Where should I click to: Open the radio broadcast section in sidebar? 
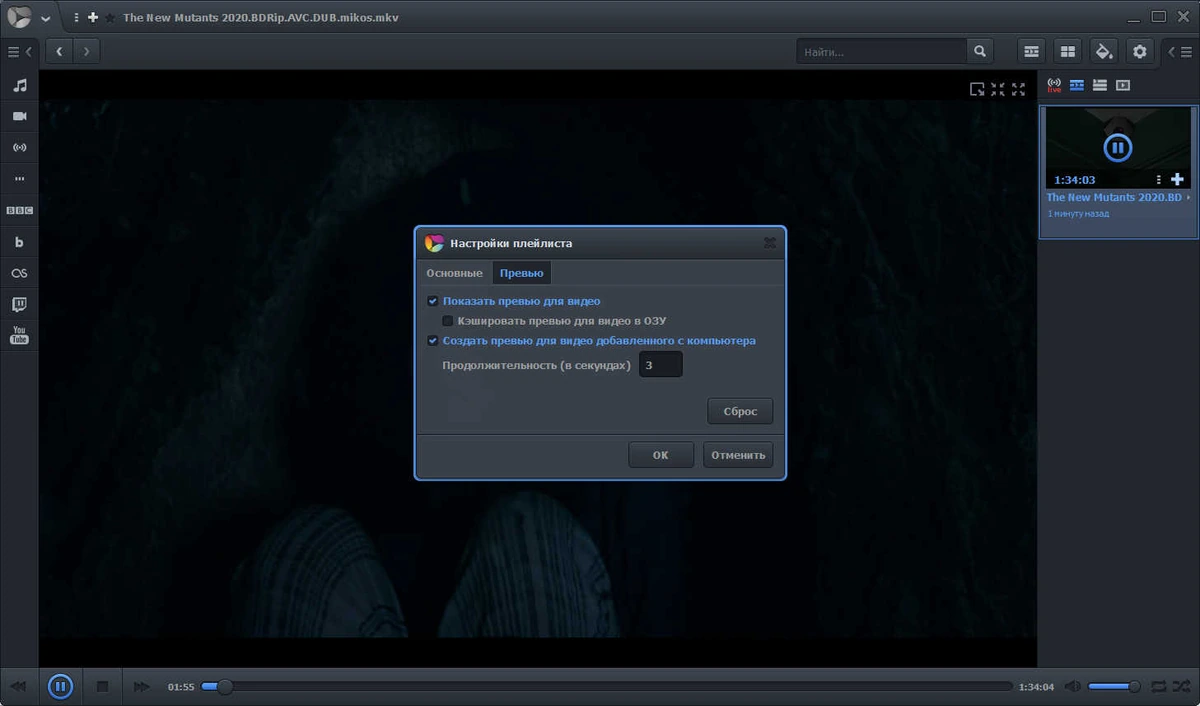19,148
